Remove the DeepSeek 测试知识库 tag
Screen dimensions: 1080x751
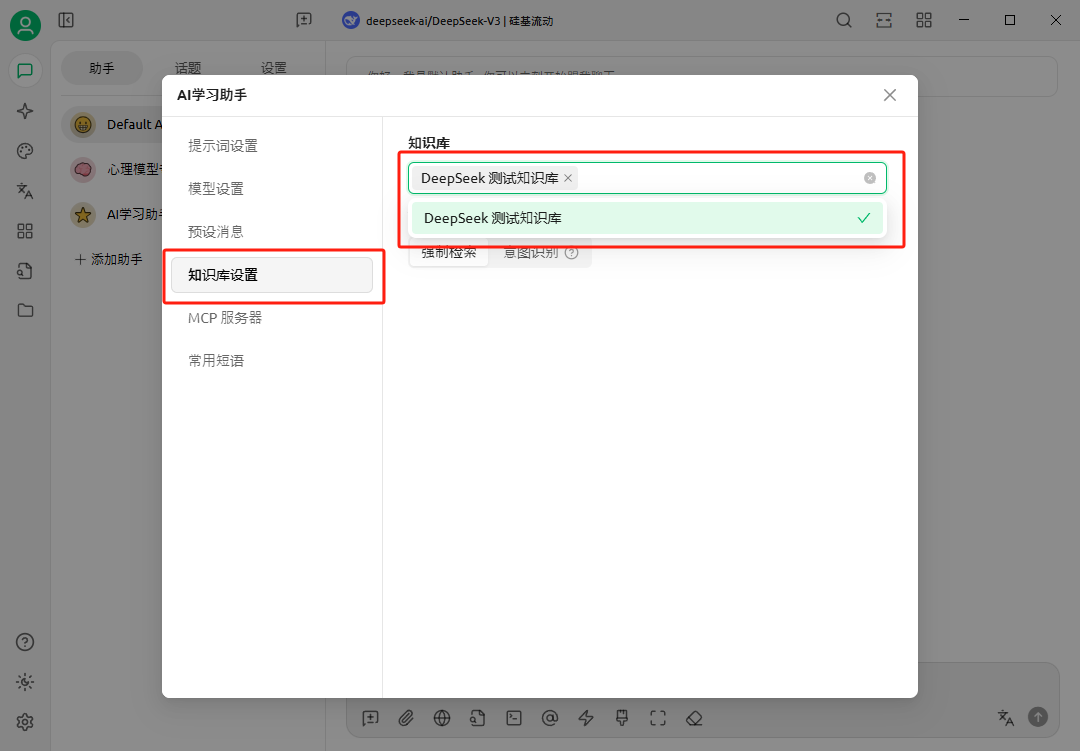tap(568, 178)
